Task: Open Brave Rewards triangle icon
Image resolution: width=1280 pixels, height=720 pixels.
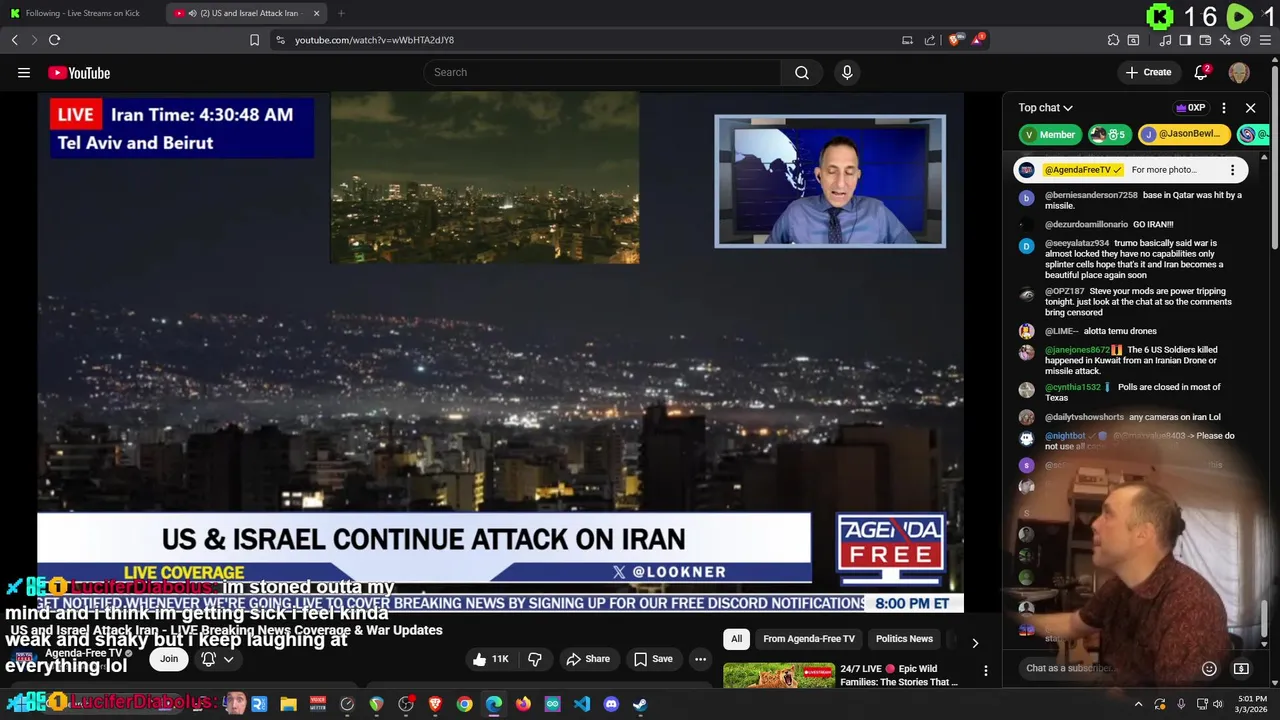Action: pos(977,40)
